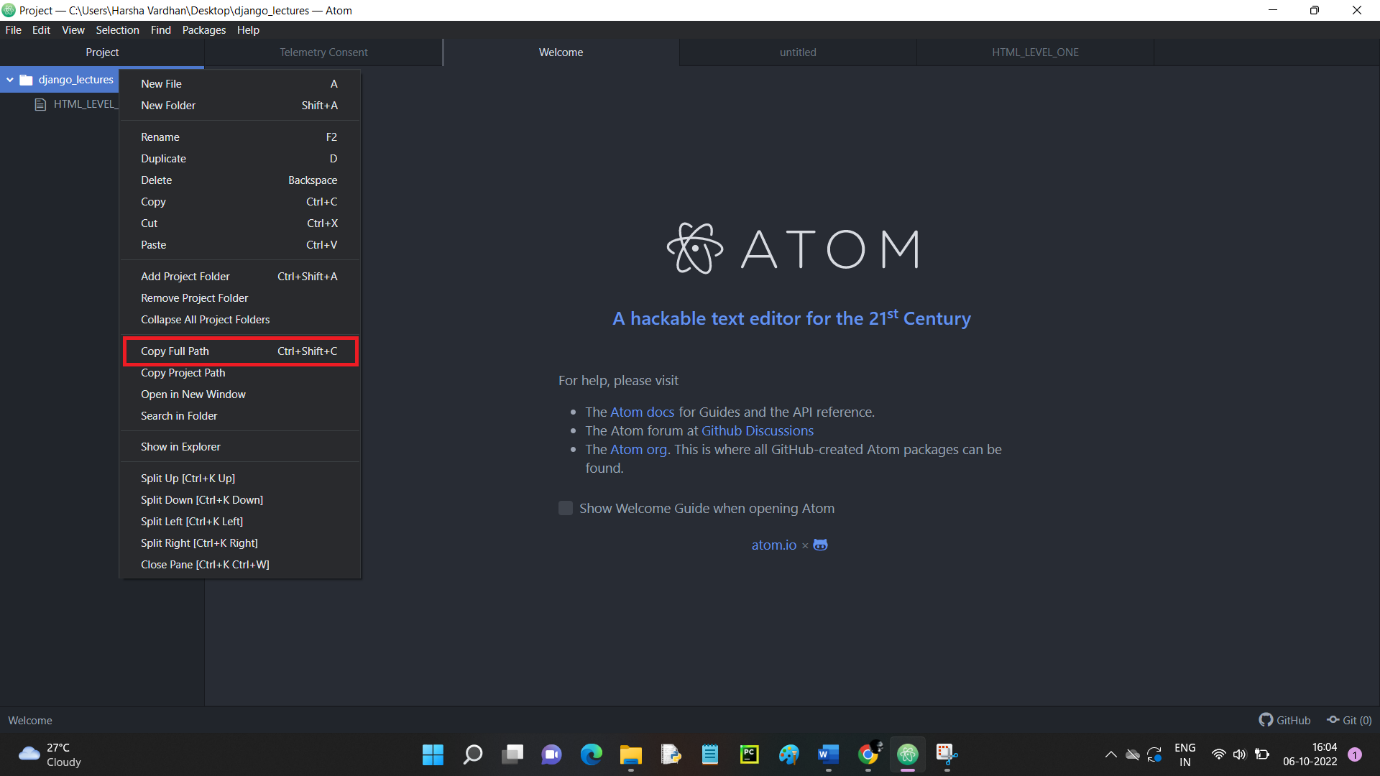Click the HTML_LEVEL file icon in tree
This screenshot has width=1380, height=776.
[41, 104]
